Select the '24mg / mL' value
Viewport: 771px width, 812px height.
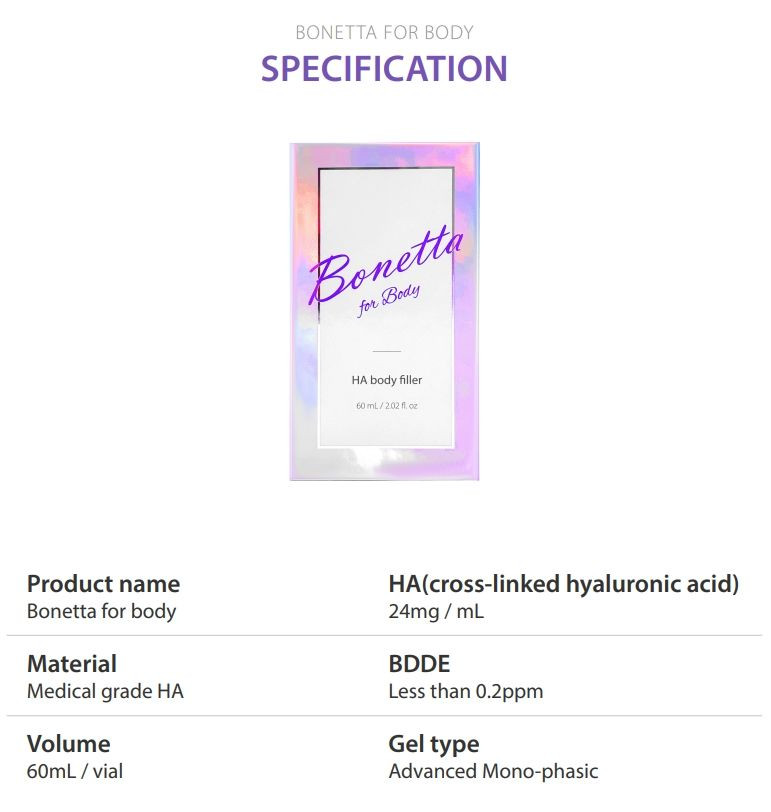point(437,612)
